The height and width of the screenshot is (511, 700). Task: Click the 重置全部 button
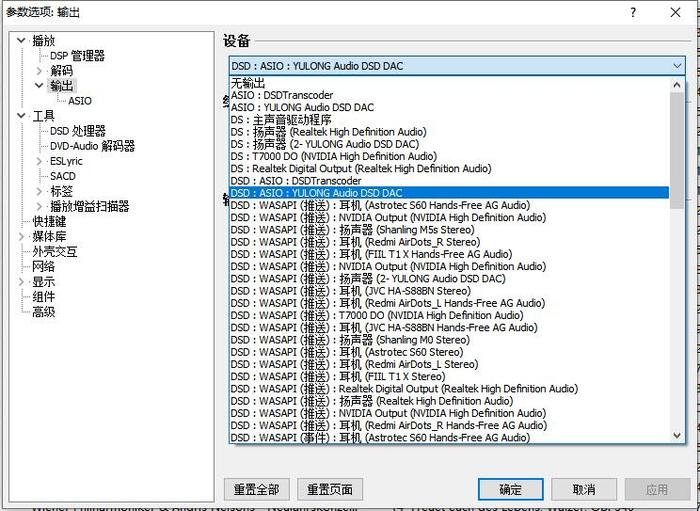[257, 490]
